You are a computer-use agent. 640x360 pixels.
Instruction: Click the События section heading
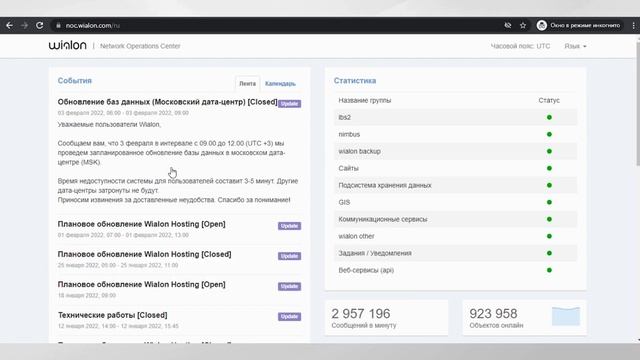tap(75, 81)
